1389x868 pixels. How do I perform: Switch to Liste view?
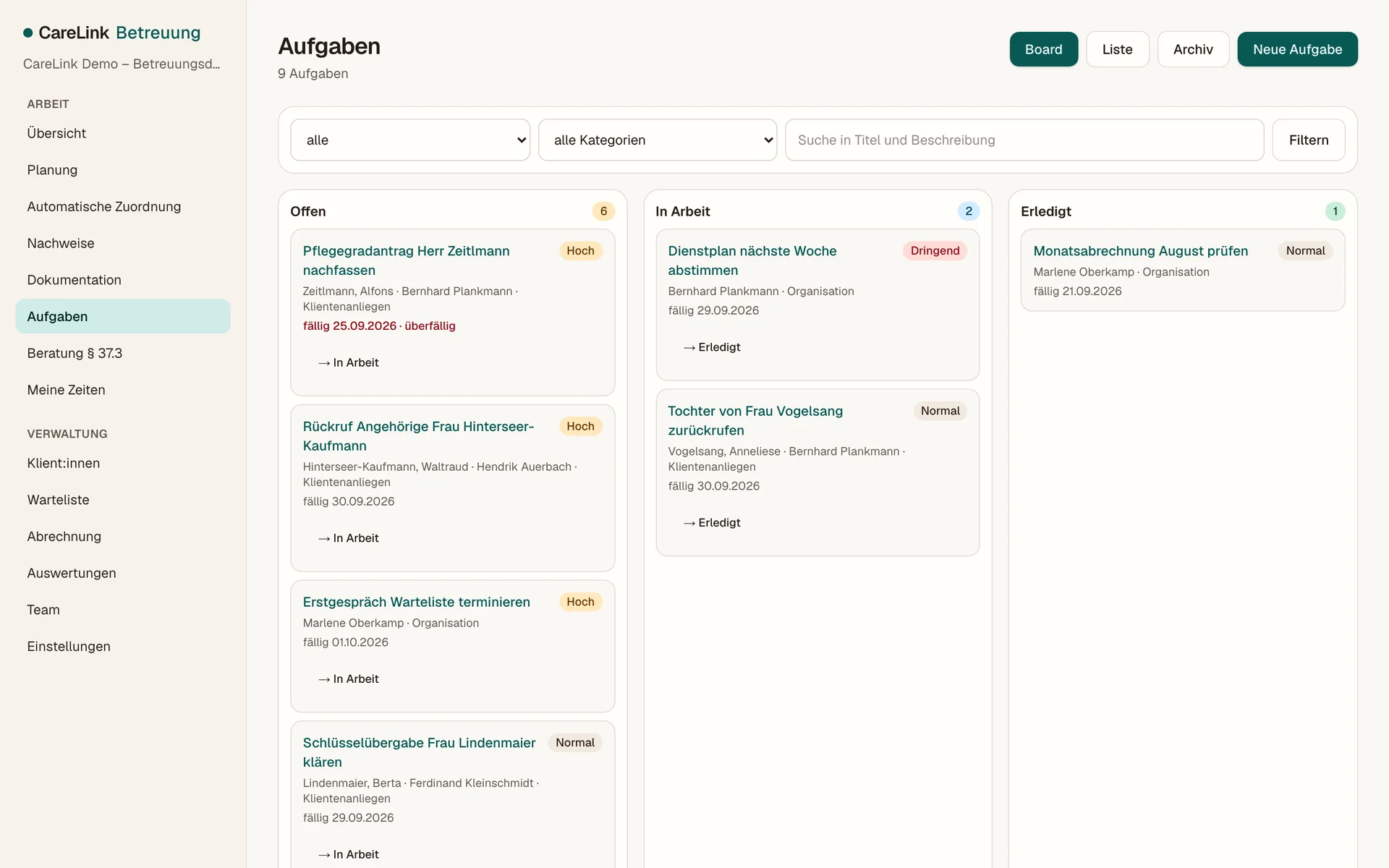(x=1117, y=49)
